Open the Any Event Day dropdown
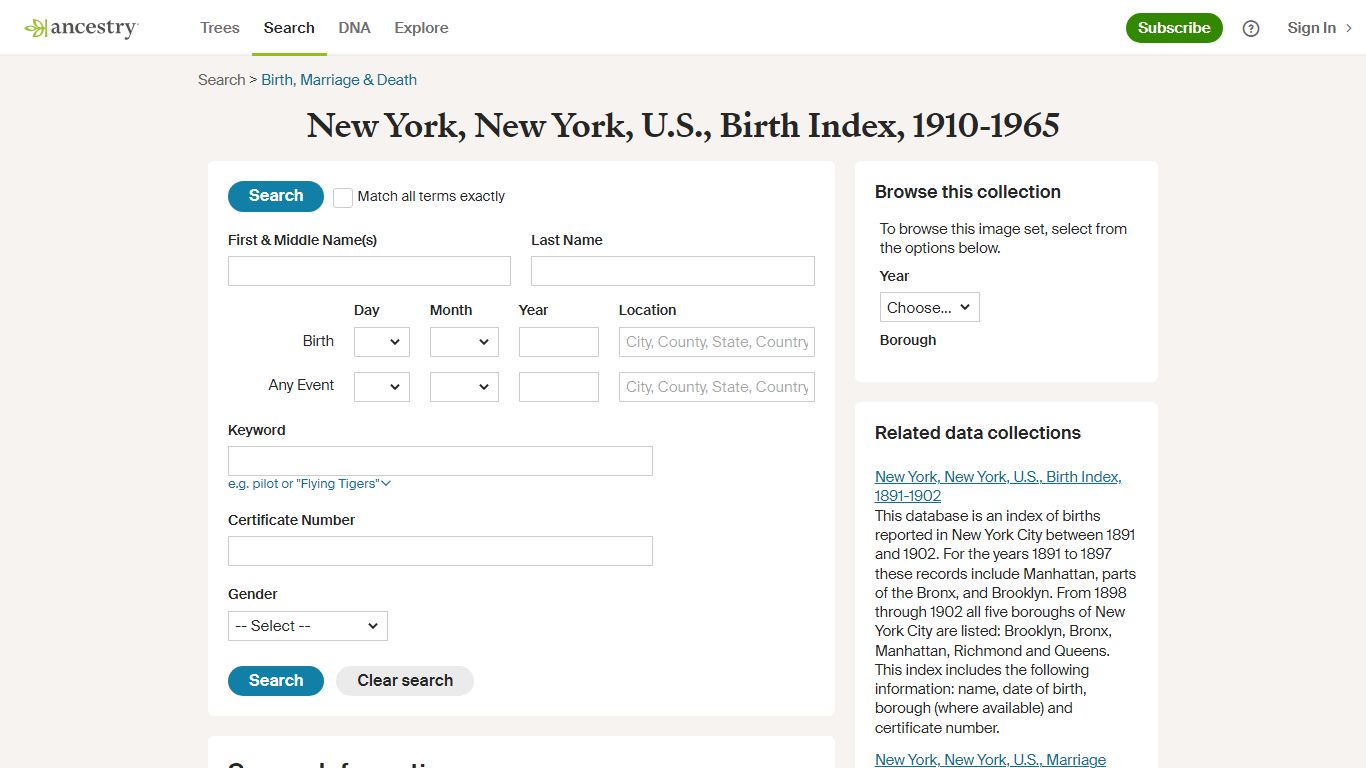Image resolution: width=1366 pixels, height=768 pixels. tap(382, 387)
